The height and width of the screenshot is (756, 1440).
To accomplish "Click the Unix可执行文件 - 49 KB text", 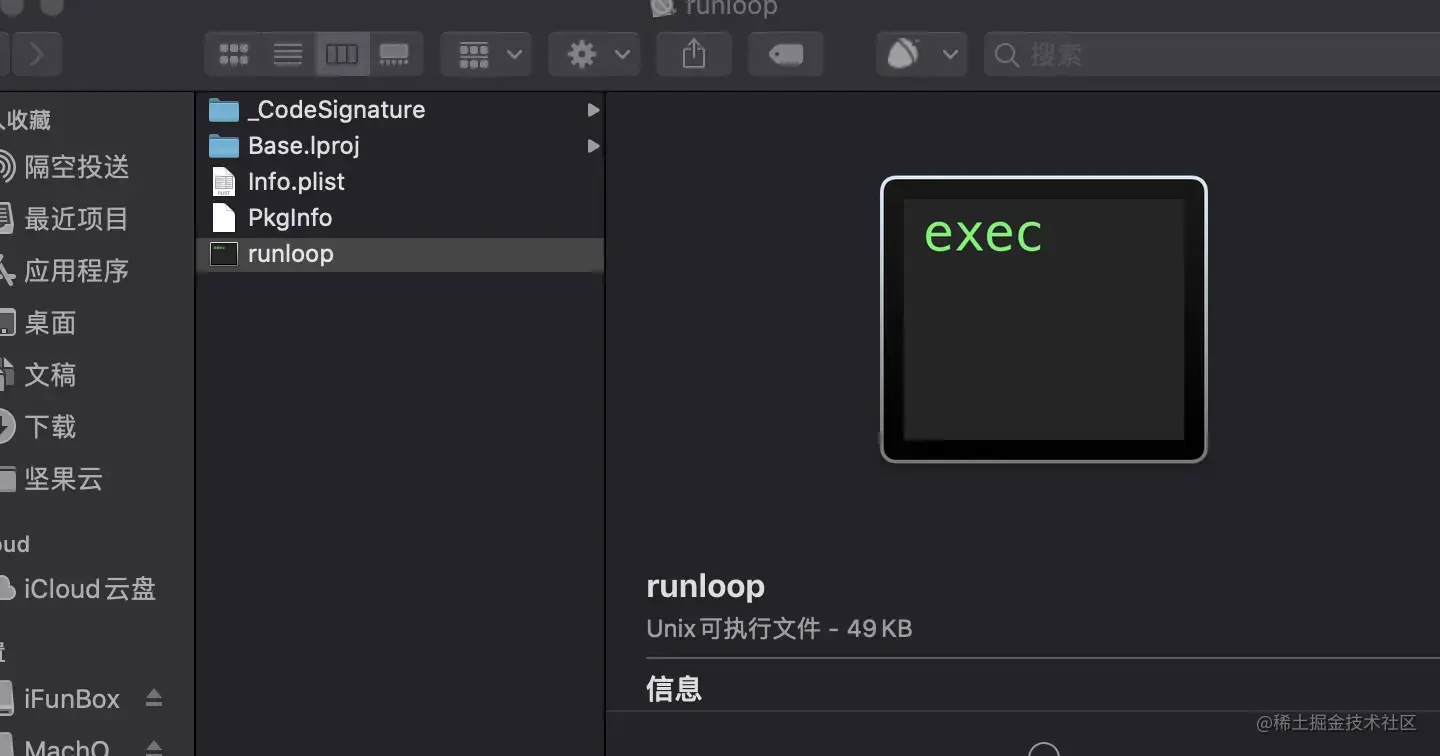I will (x=779, y=629).
